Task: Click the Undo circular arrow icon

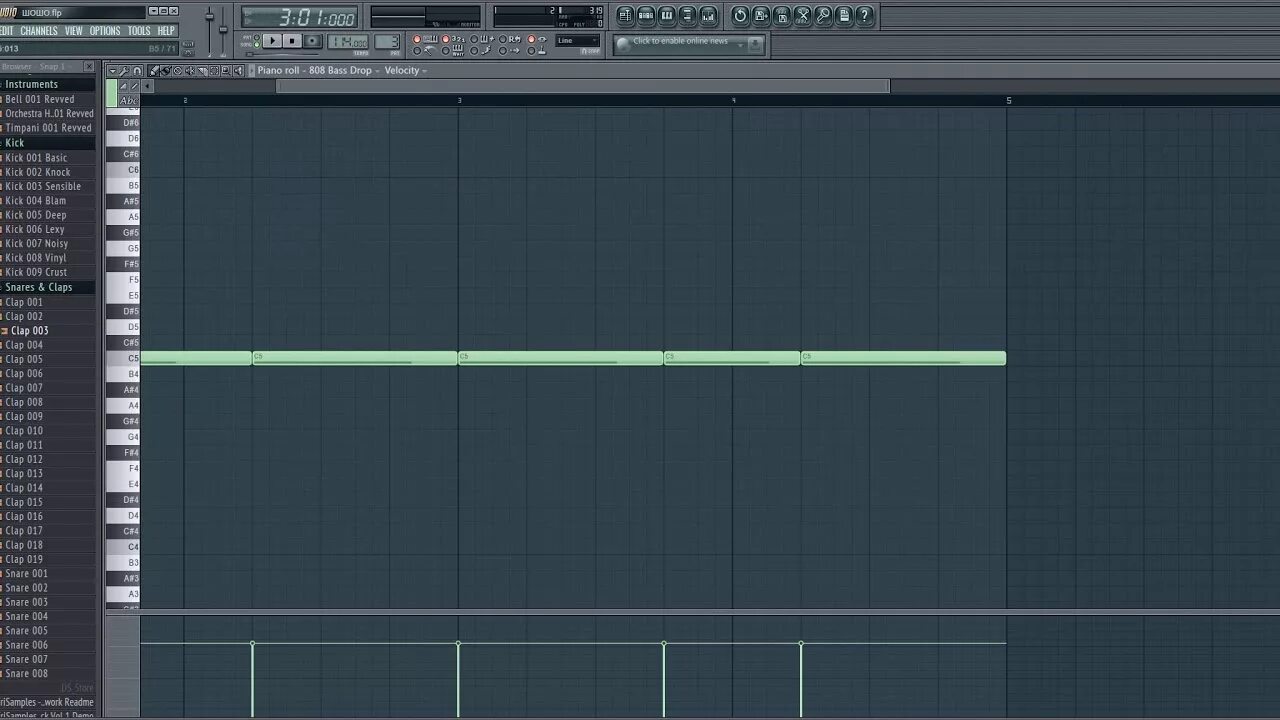Action: point(740,15)
